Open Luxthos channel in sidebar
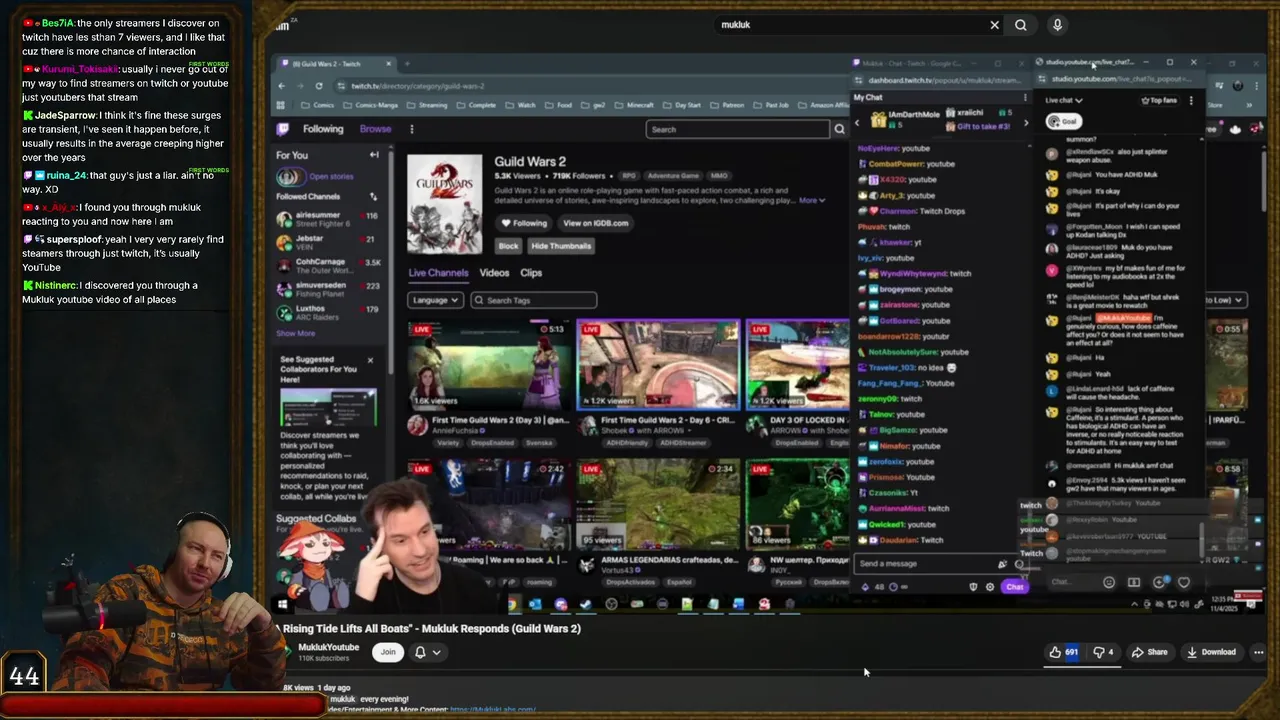The height and width of the screenshot is (720, 1280). [329, 312]
